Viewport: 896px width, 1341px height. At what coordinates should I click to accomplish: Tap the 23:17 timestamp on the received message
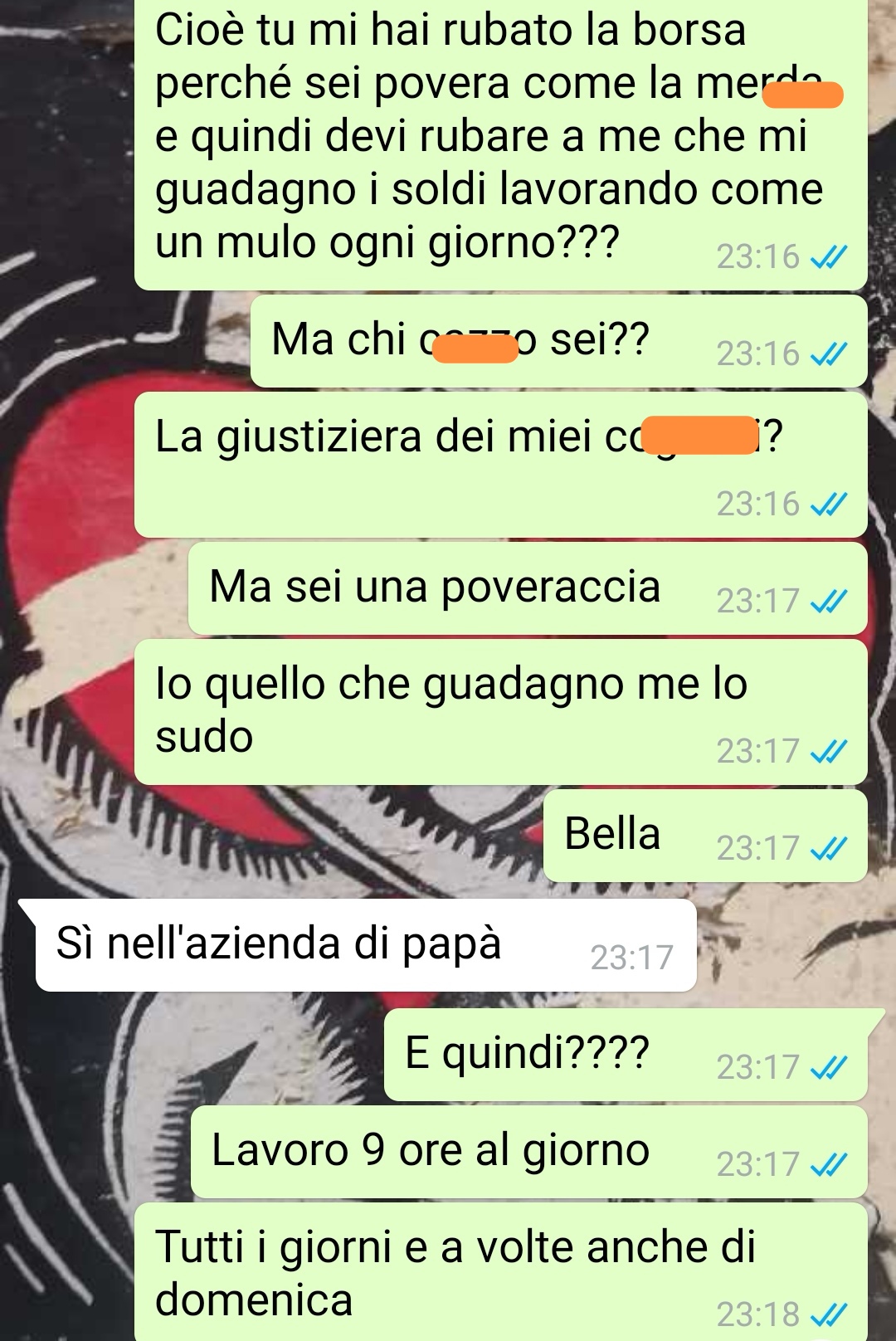tap(632, 958)
